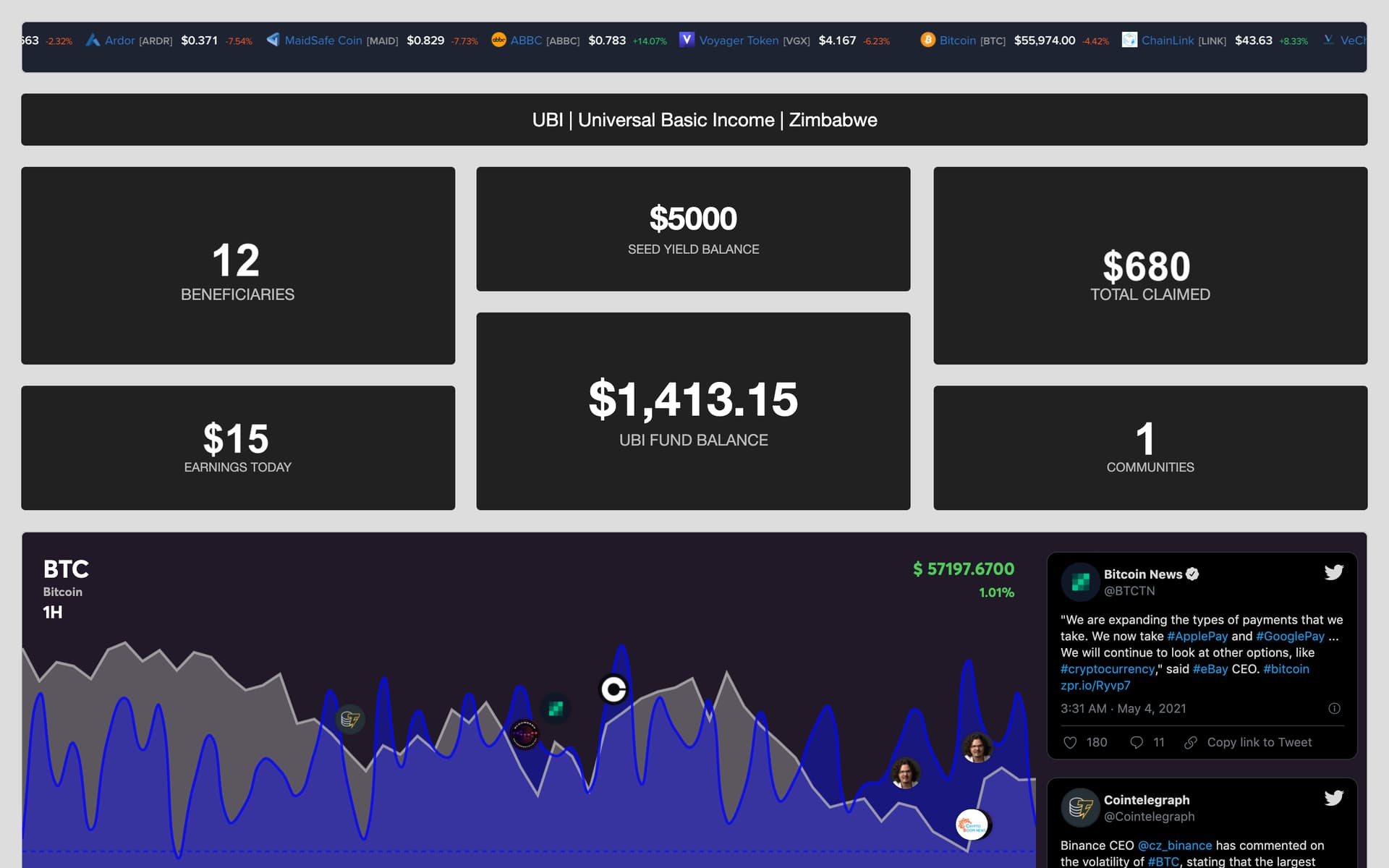Click the Bitcoin News avatar thumbnail
1389x868 pixels.
pos(1080,582)
